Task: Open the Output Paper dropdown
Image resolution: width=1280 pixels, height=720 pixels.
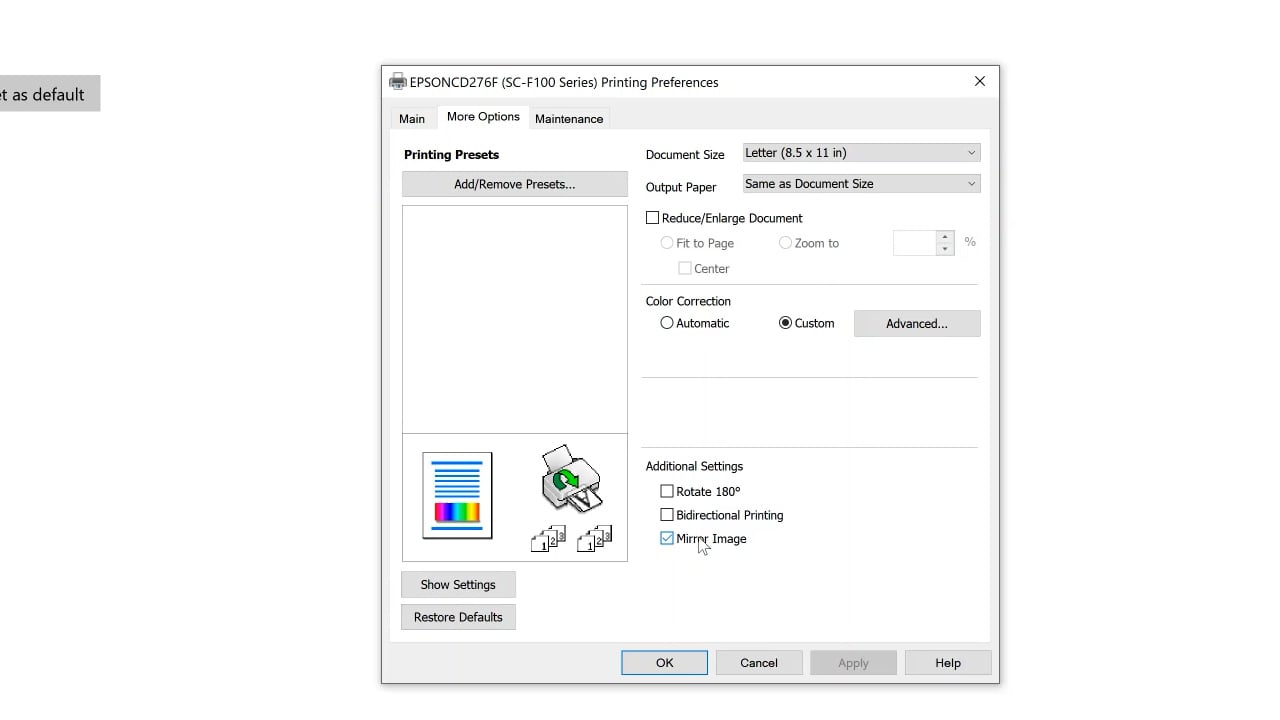Action: 861,184
